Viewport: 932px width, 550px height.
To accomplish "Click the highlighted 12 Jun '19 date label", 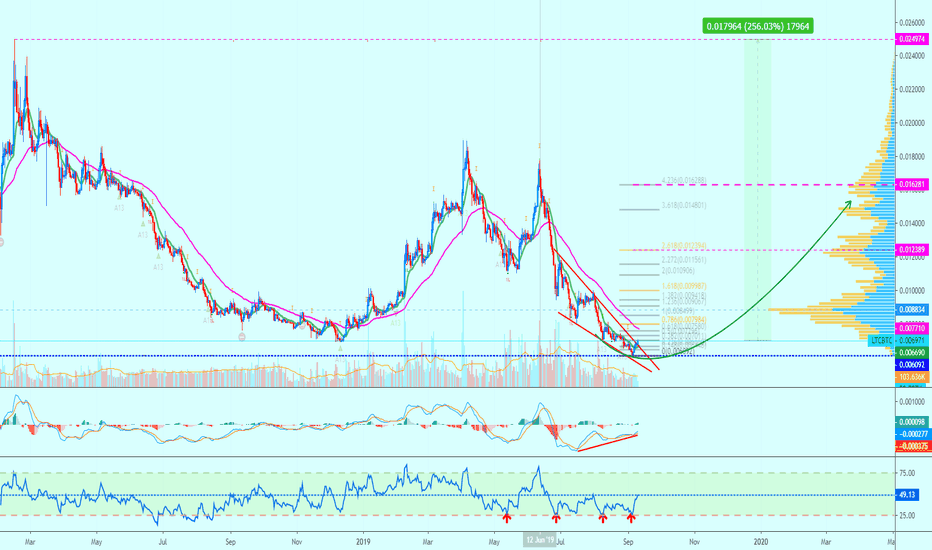I will pyautogui.click(x=540, y=540).
